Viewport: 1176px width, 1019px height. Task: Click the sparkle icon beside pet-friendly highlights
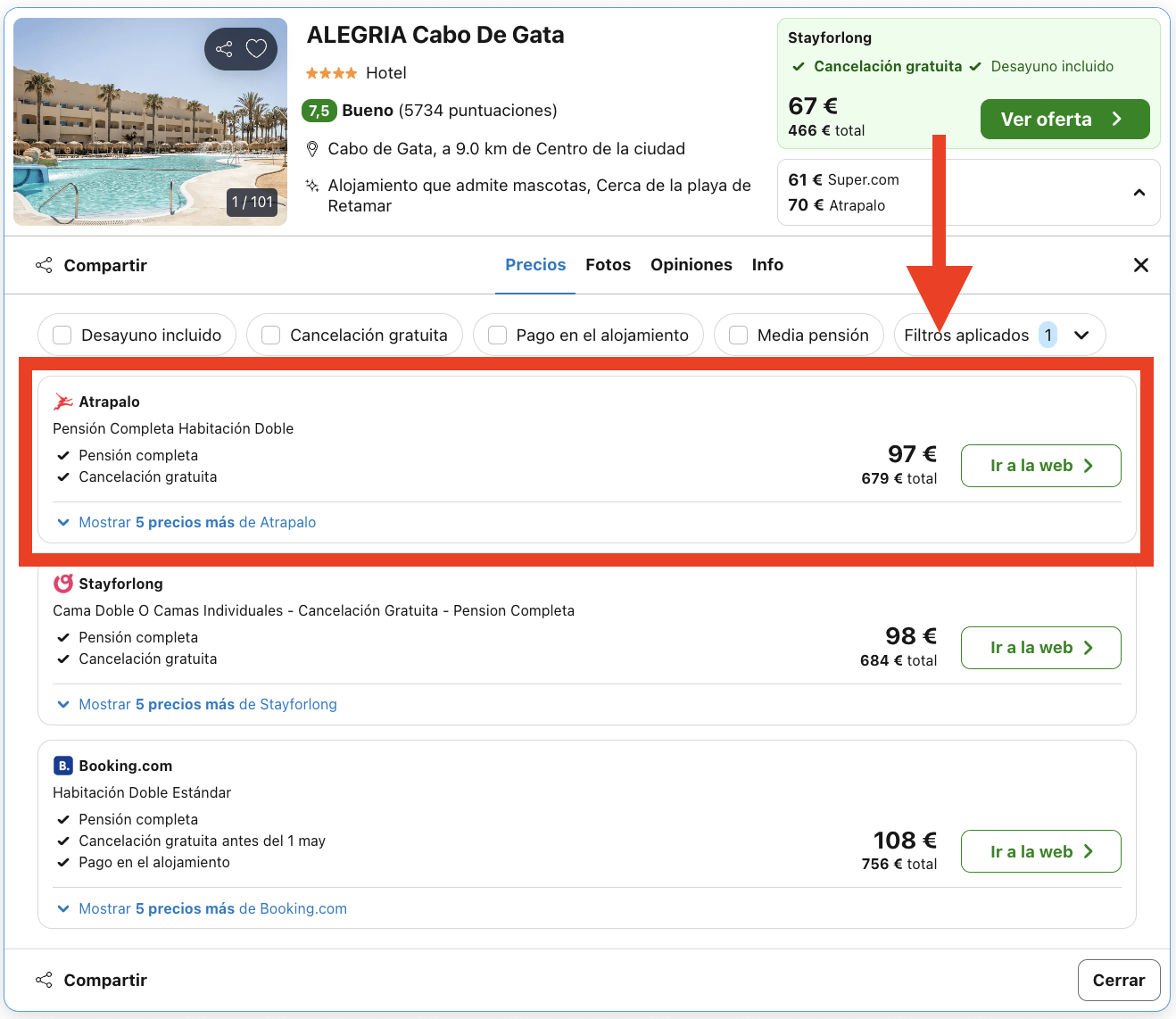(312, 186)
